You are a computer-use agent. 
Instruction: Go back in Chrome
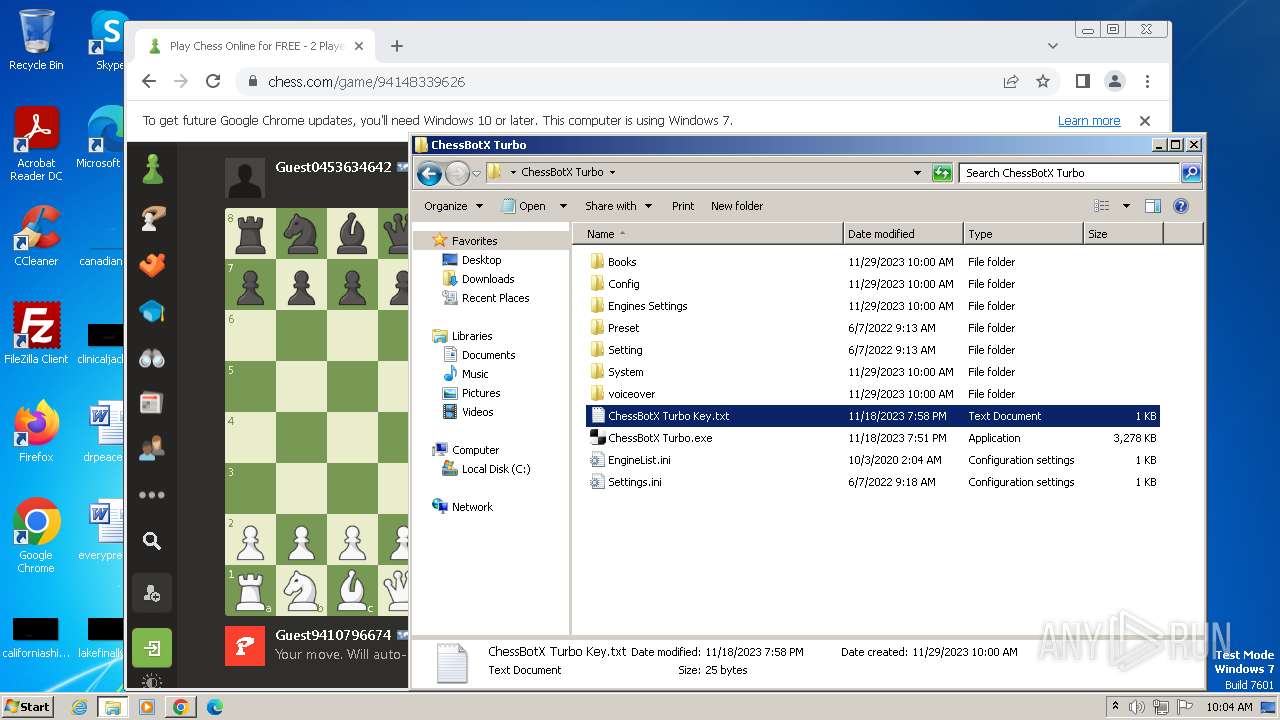pos(149,82)
